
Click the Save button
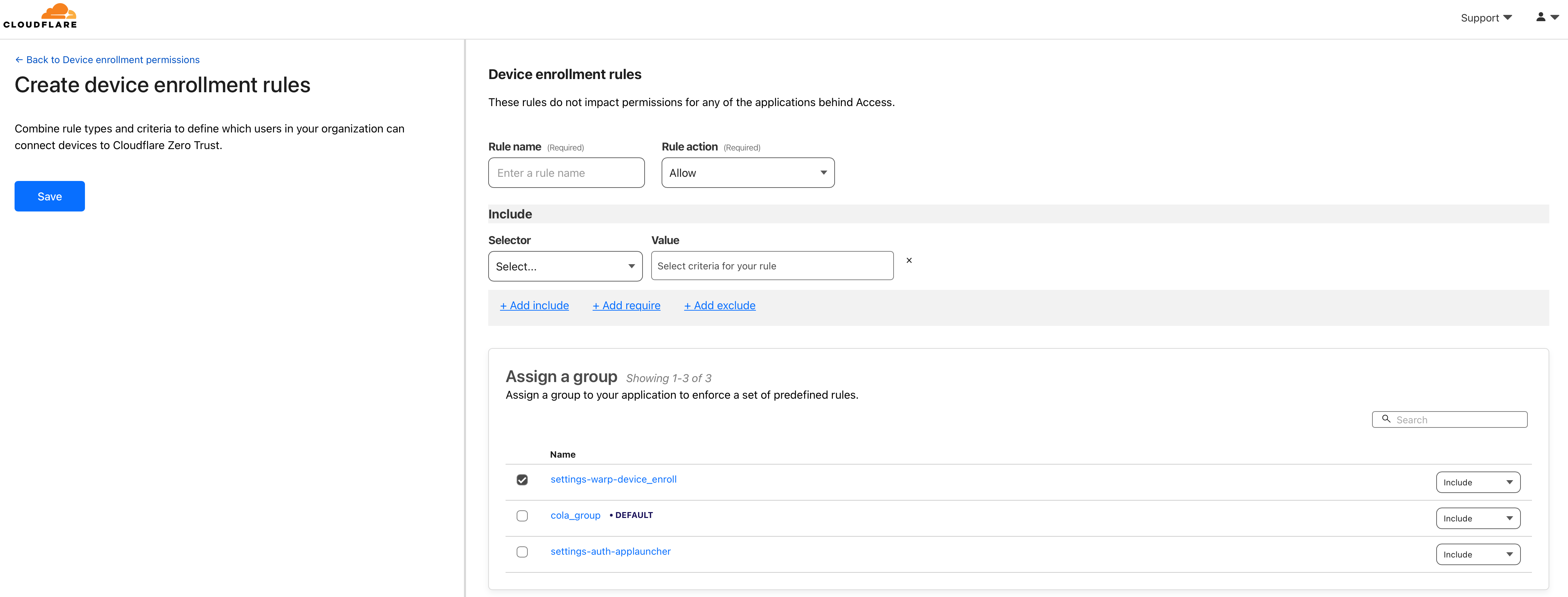coord(49,196)
